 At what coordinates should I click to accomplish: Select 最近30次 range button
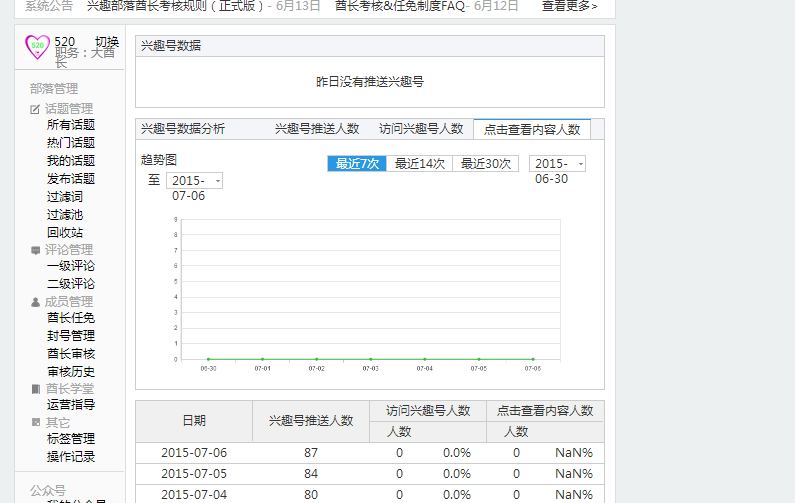pyautogui.click(x=485, y=164)
